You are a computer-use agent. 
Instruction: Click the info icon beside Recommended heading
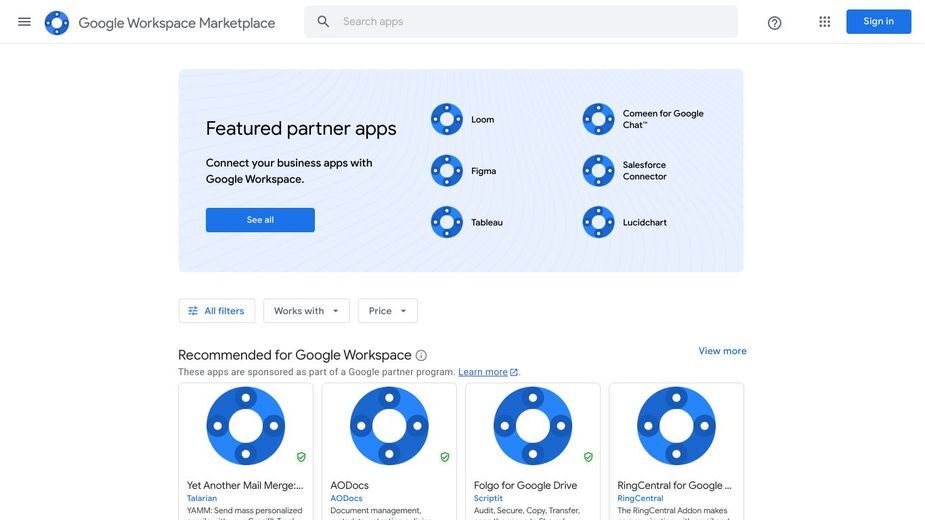[421, 355]
